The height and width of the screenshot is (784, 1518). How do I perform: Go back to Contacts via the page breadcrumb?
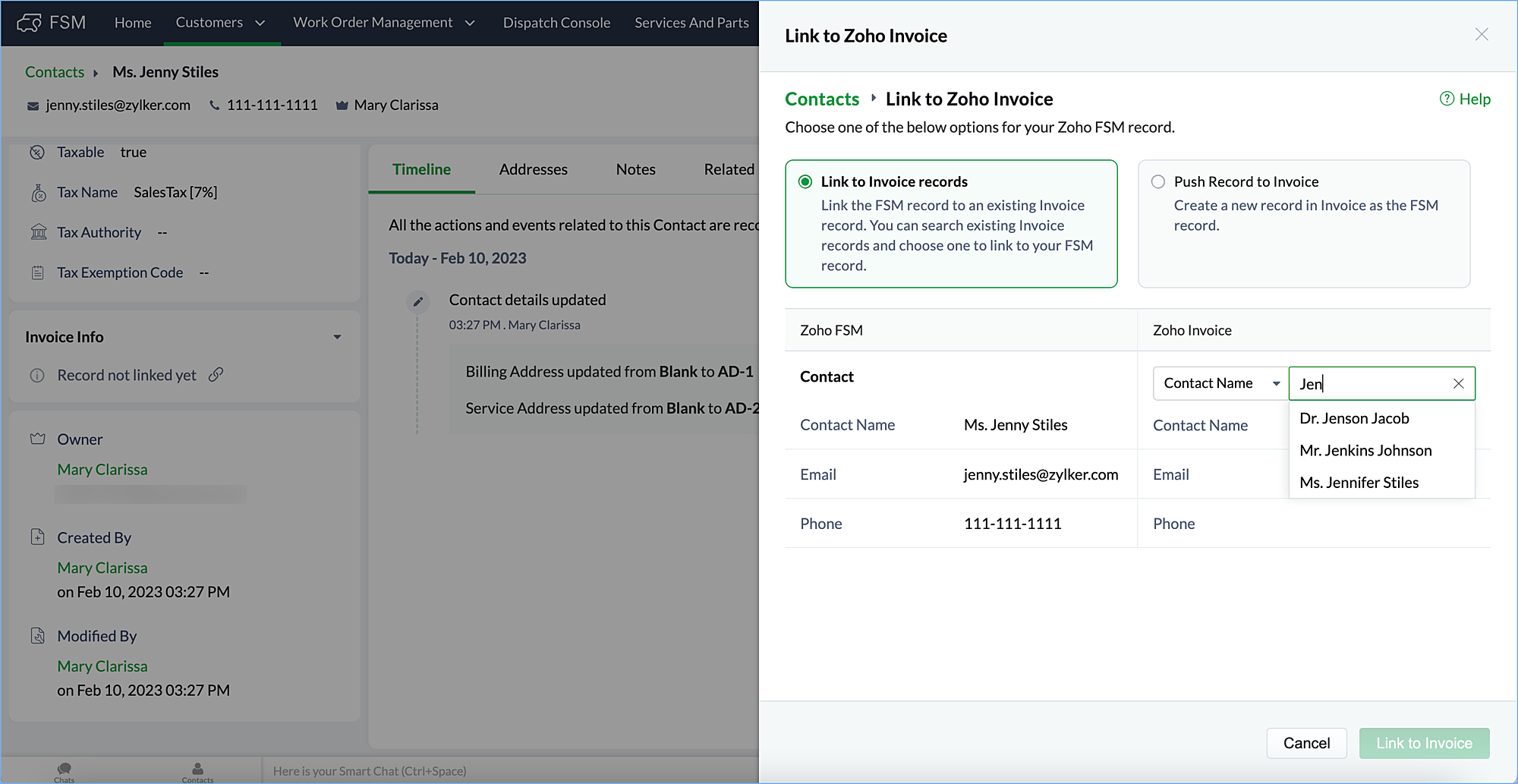coord(55,72)
